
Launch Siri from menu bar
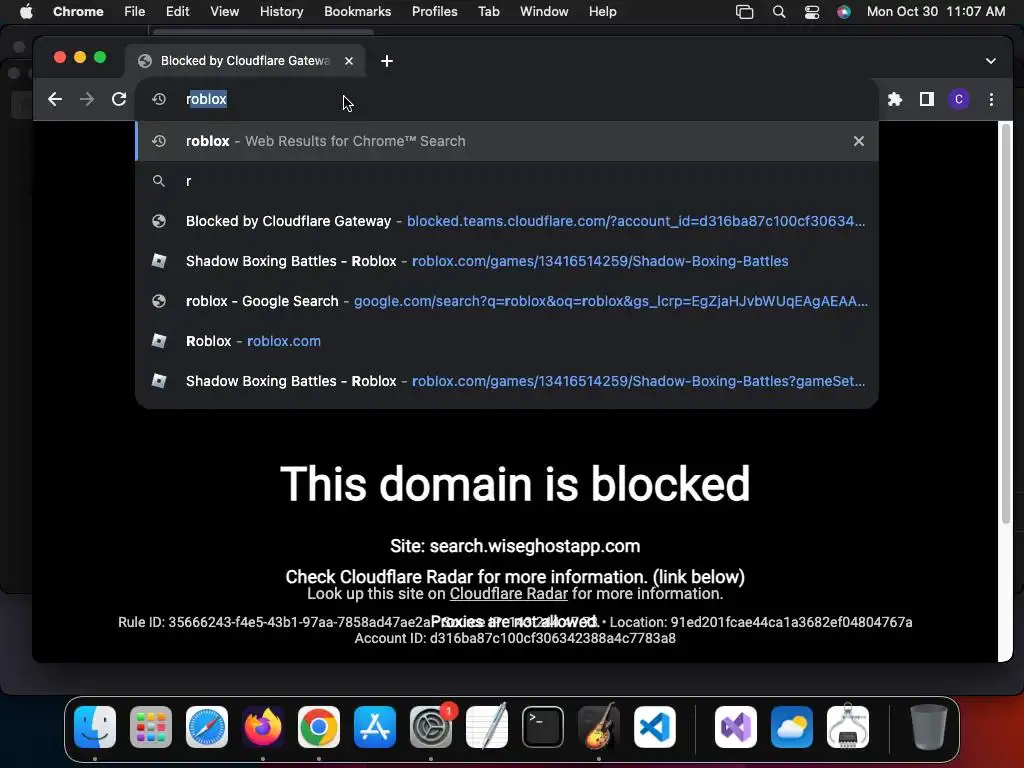[x=844, y=12]
